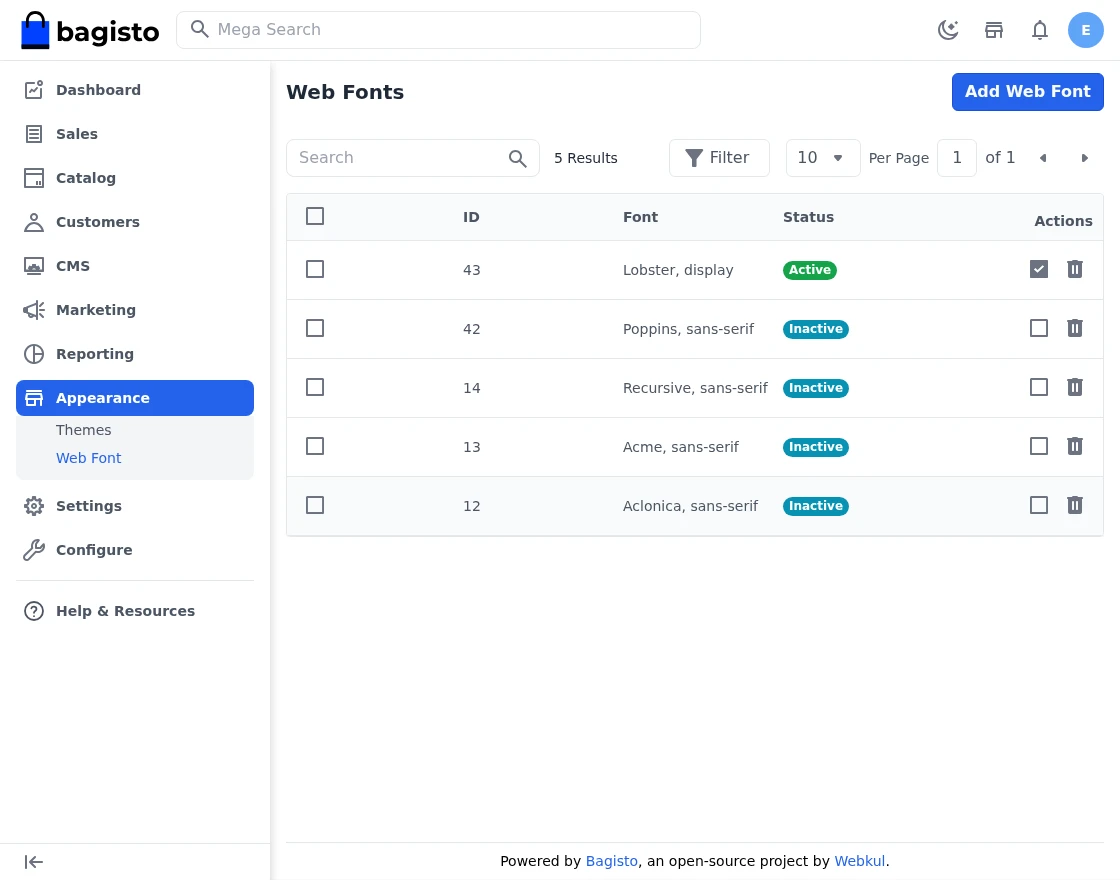Open Sales menu
Image resolution: width=1120 pixels, height=880 pixels.
pos(135,134)
